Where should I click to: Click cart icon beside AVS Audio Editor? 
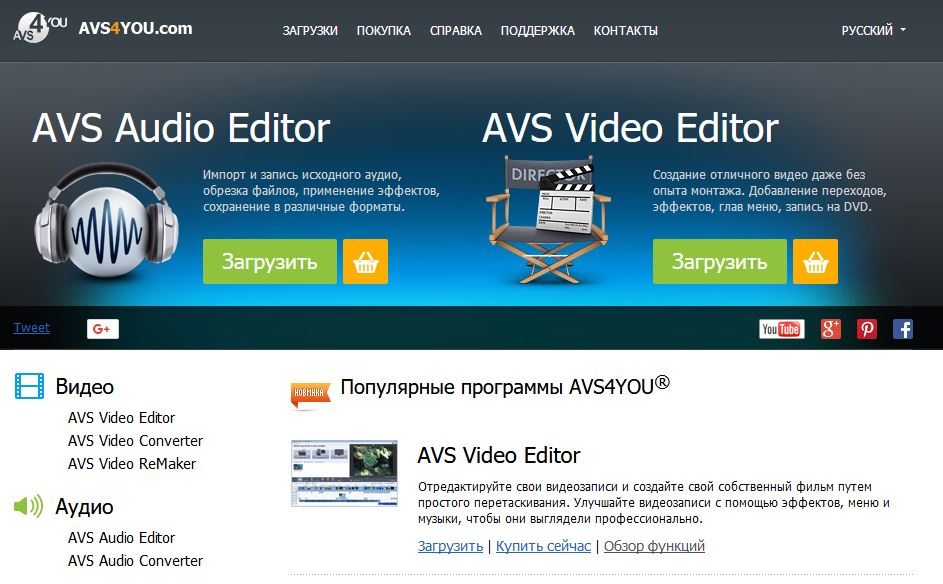click(365, 262)
